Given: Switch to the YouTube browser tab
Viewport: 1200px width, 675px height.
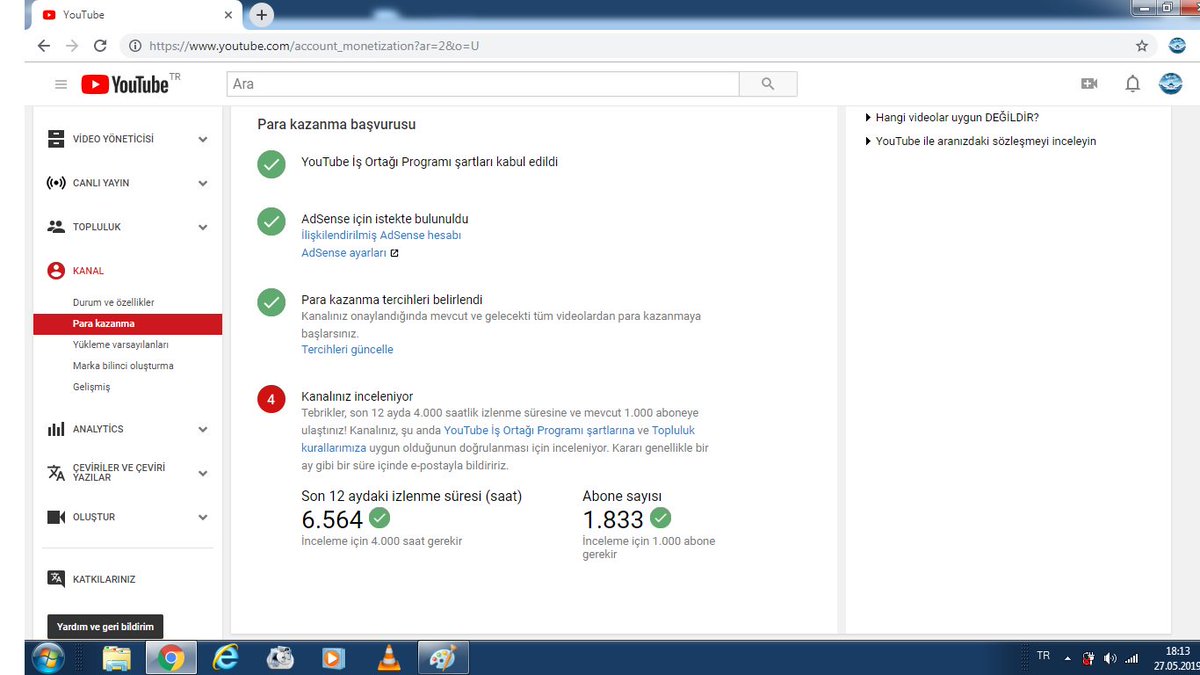Looking at the screenshot, I should tap(136, 15).
